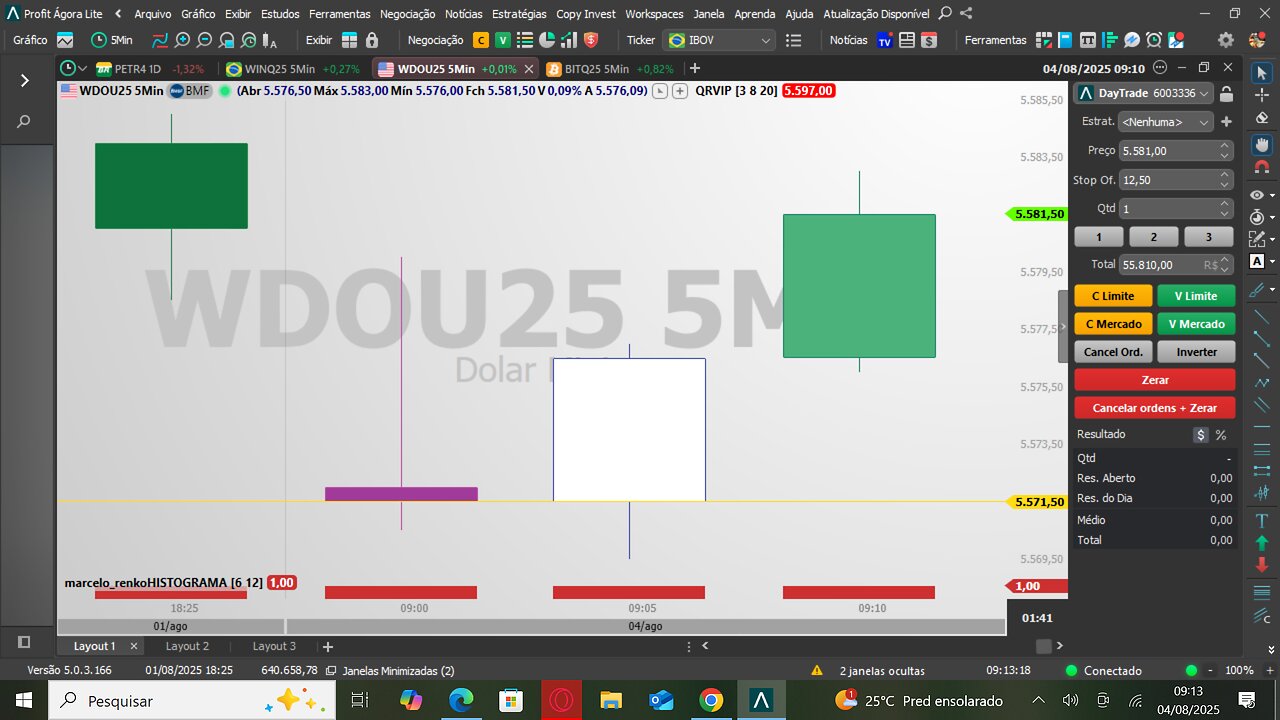Open the TV news icon
This screenshot has height=720, width=1280.
pyautogui.click(x=884, y=40)
